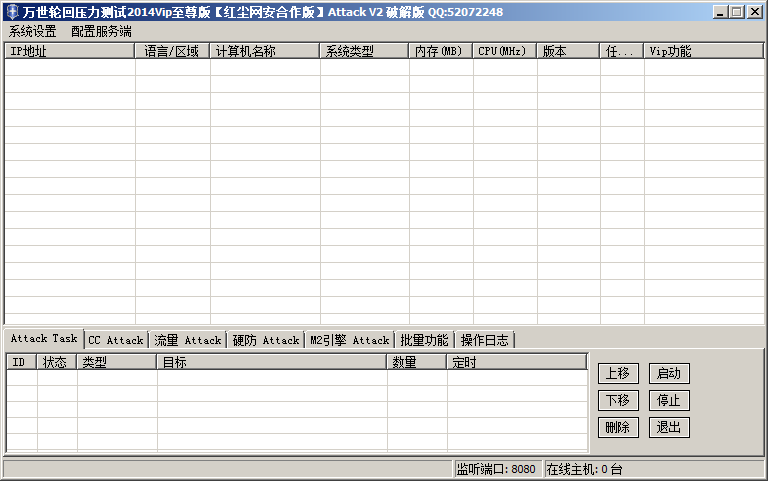
Task: Click the 计算机名称 column header
Action: click(x=265, y=51)
